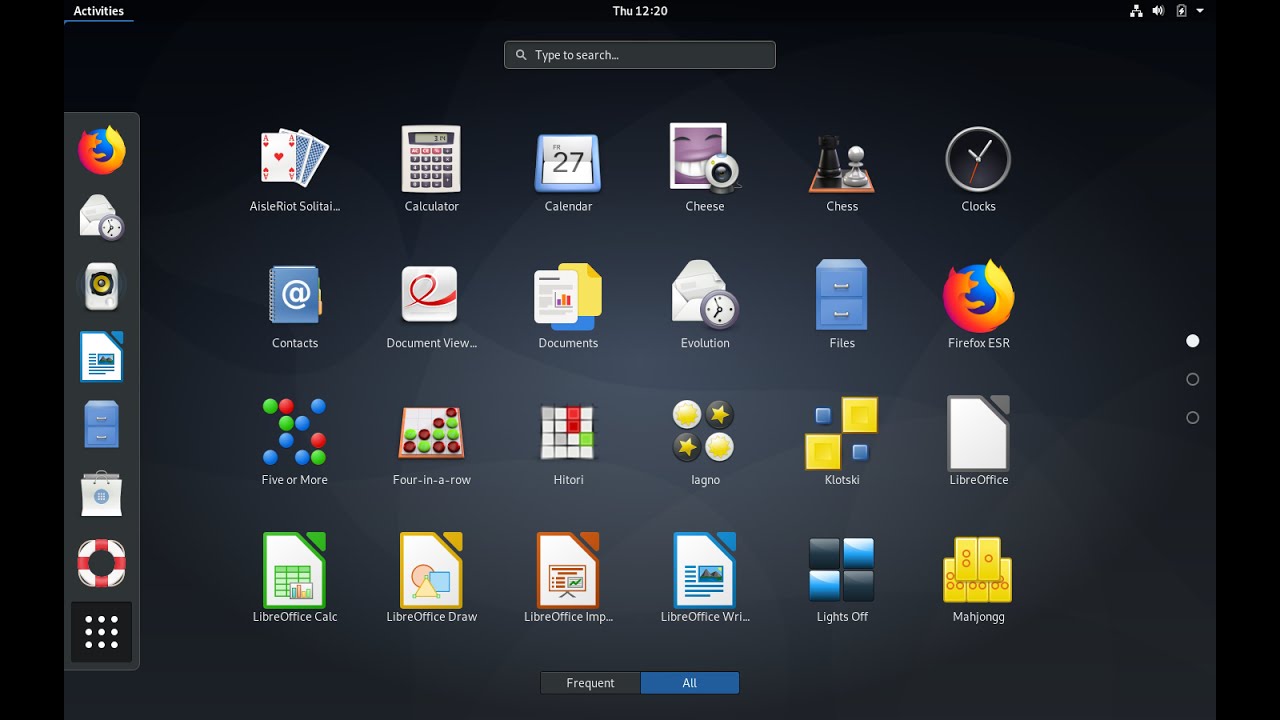
Task: Click the volume speaker icon in top bar
Action: (1158, 11)
